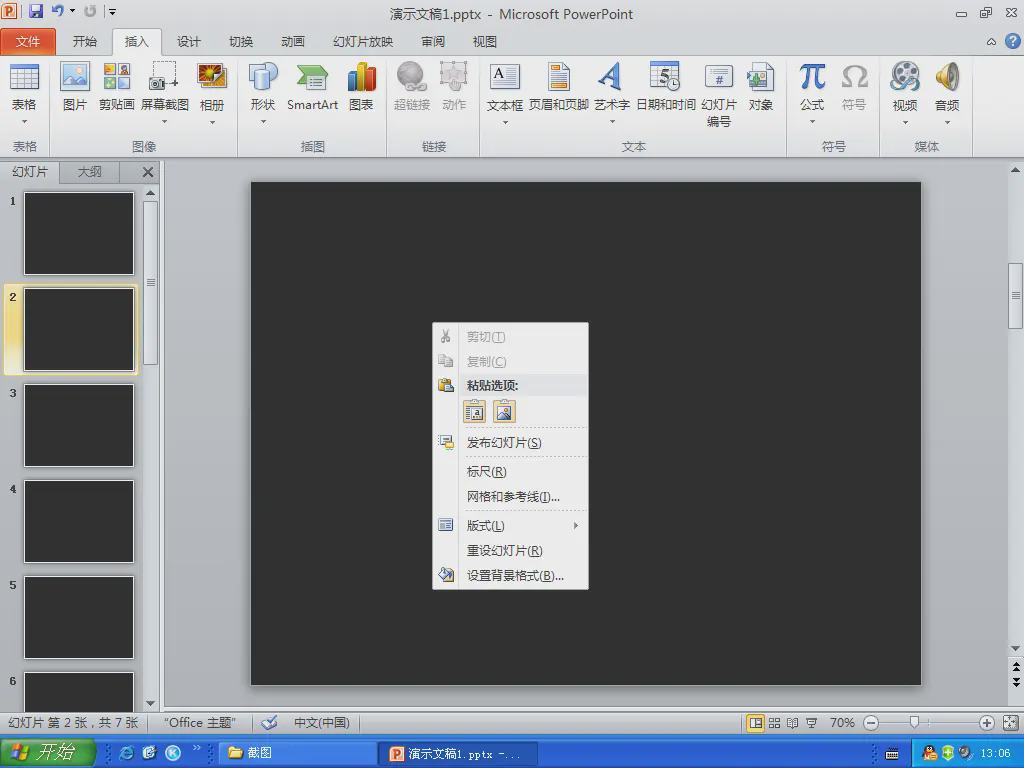Viewport: 1024px width, 768px height.
Task: Click the zoom slider handle in status bar
Action: click(x=914, y=722)
